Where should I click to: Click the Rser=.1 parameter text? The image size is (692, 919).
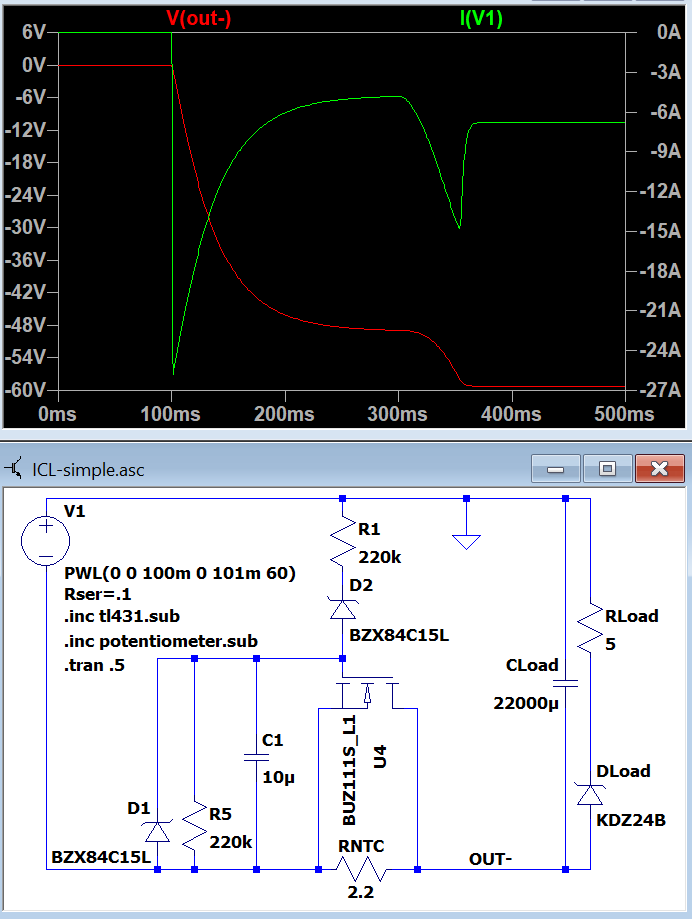click(97, 594)
